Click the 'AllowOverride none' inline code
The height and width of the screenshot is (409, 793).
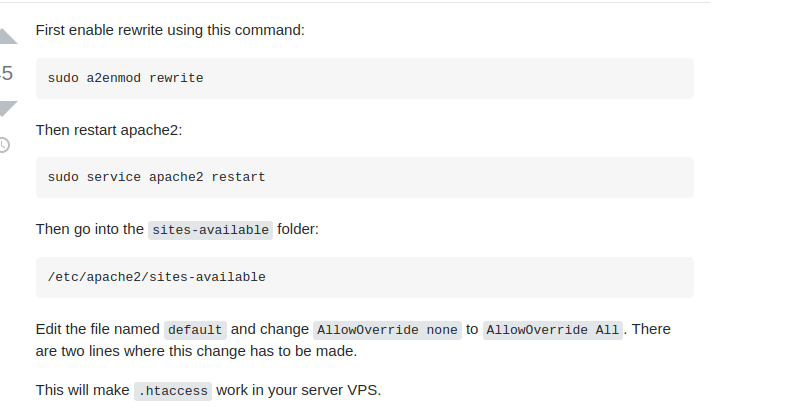[x=387, y=330]
